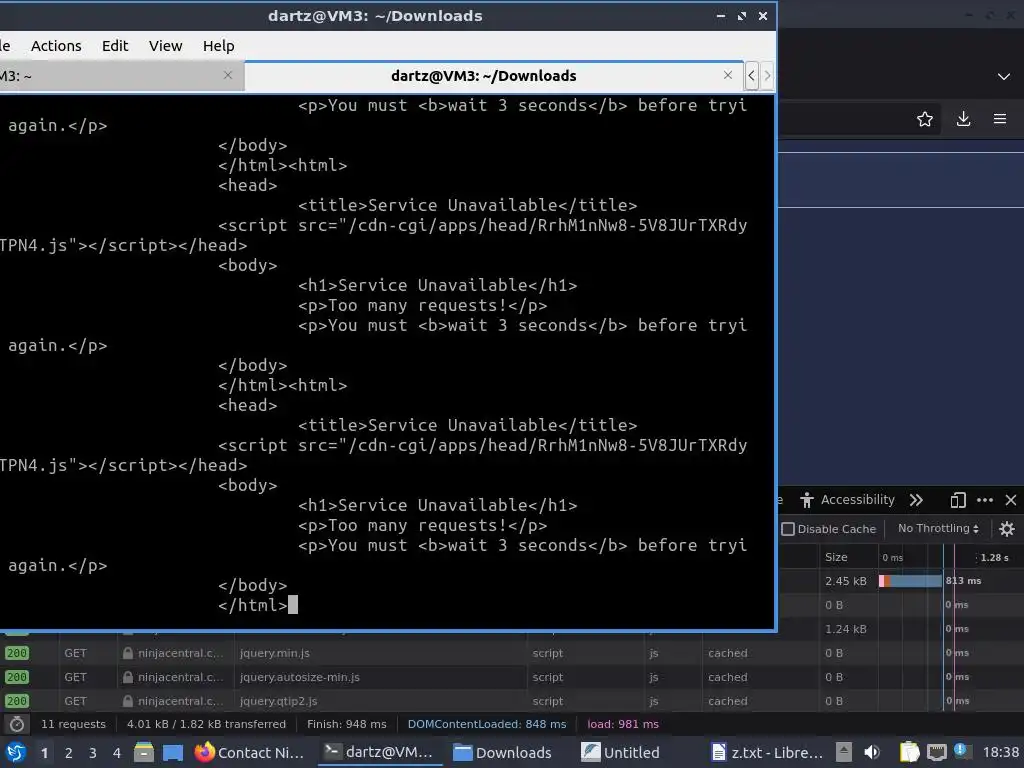Open the volume control tray icon
This screenshot has width=1024, height=768.
[872, 752]
